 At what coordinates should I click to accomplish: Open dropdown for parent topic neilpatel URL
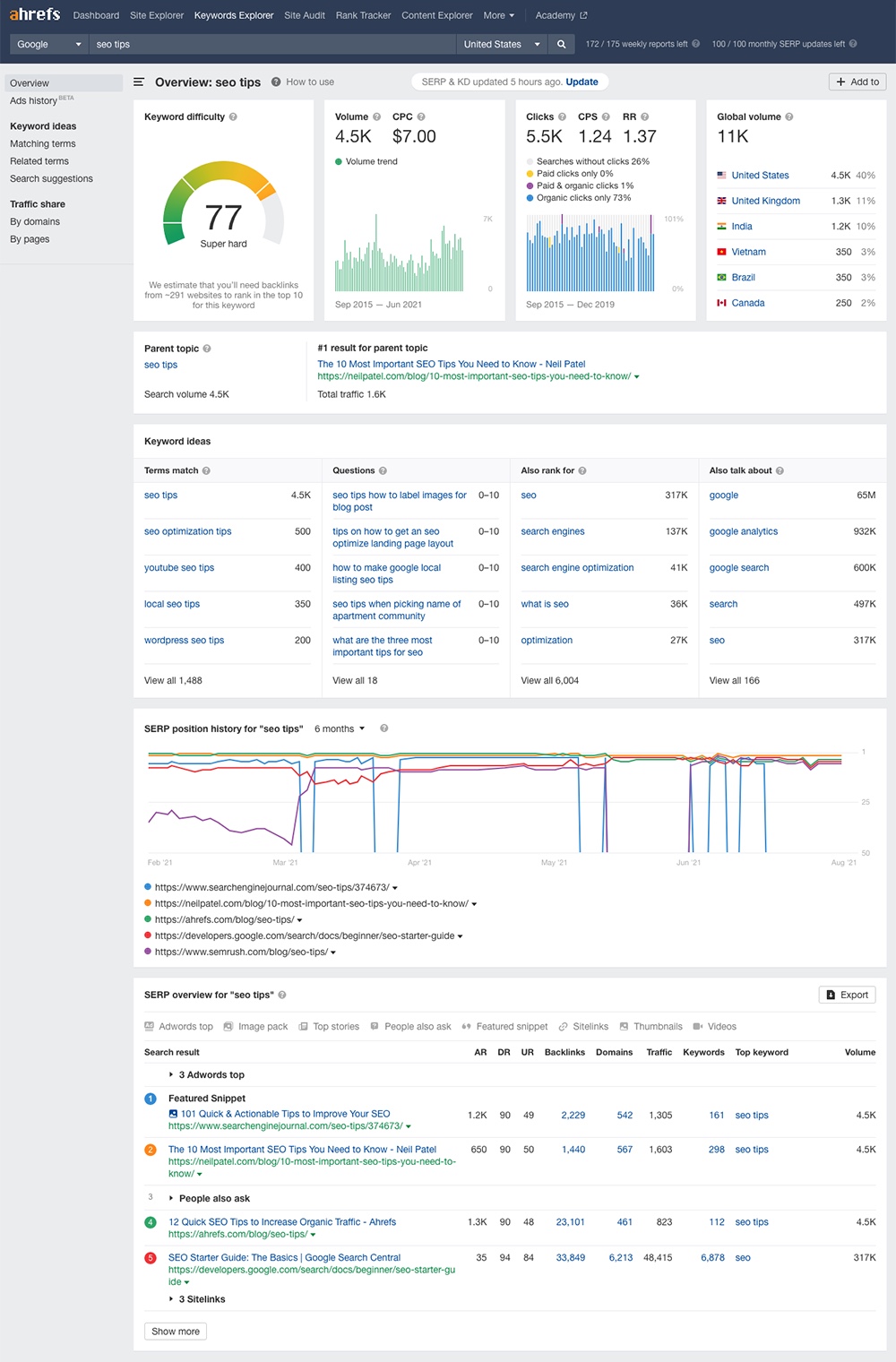(x=636, y=377)
